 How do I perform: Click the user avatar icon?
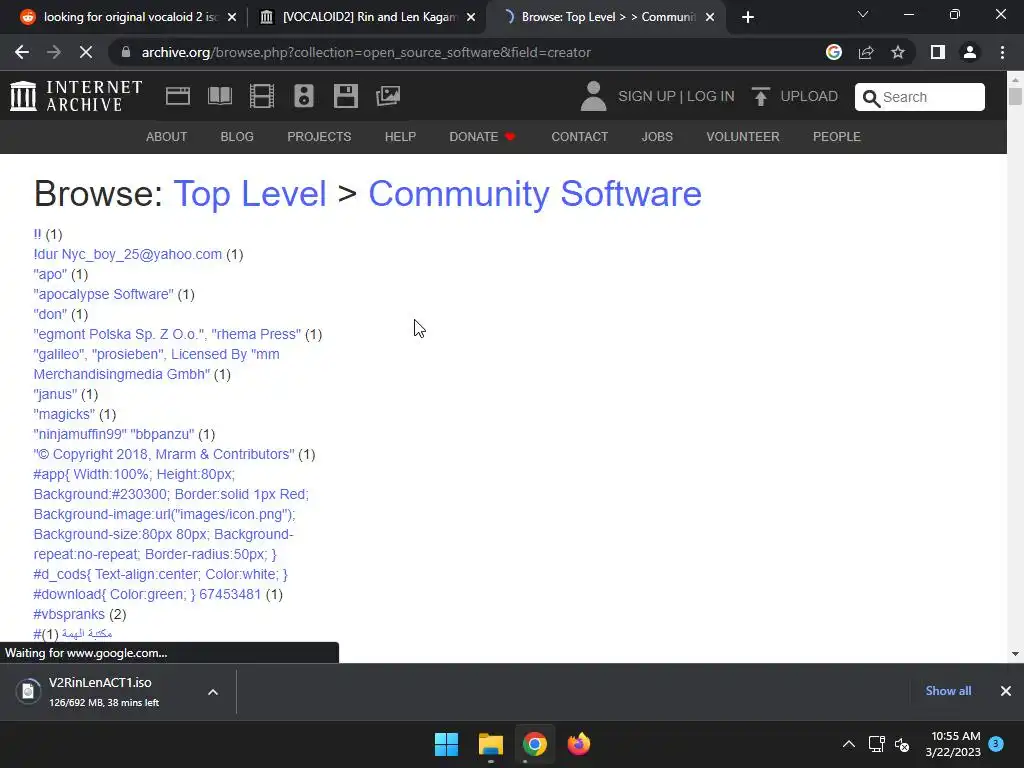coord(593,96)
